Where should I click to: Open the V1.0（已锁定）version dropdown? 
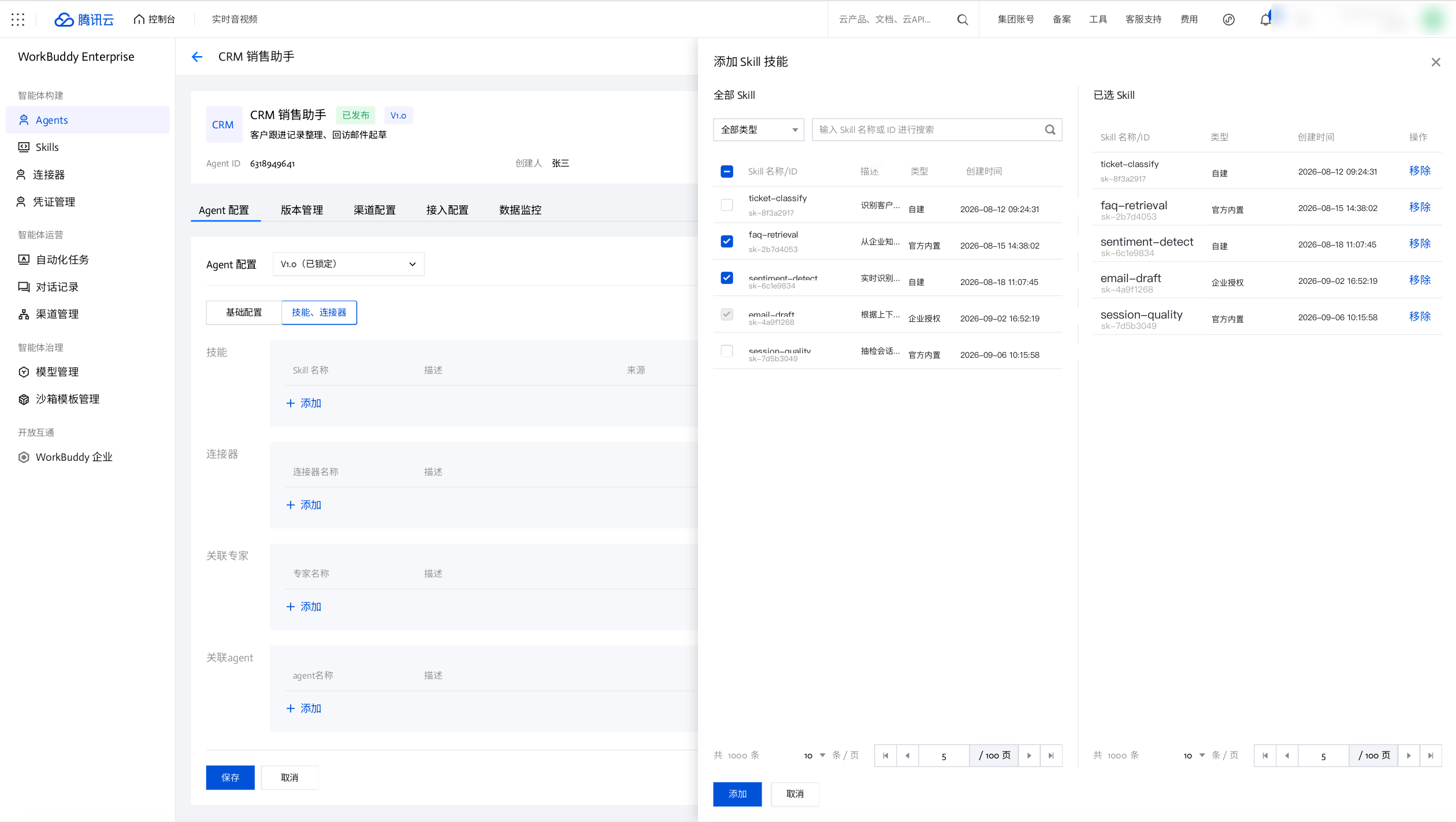tap(348, 264)
